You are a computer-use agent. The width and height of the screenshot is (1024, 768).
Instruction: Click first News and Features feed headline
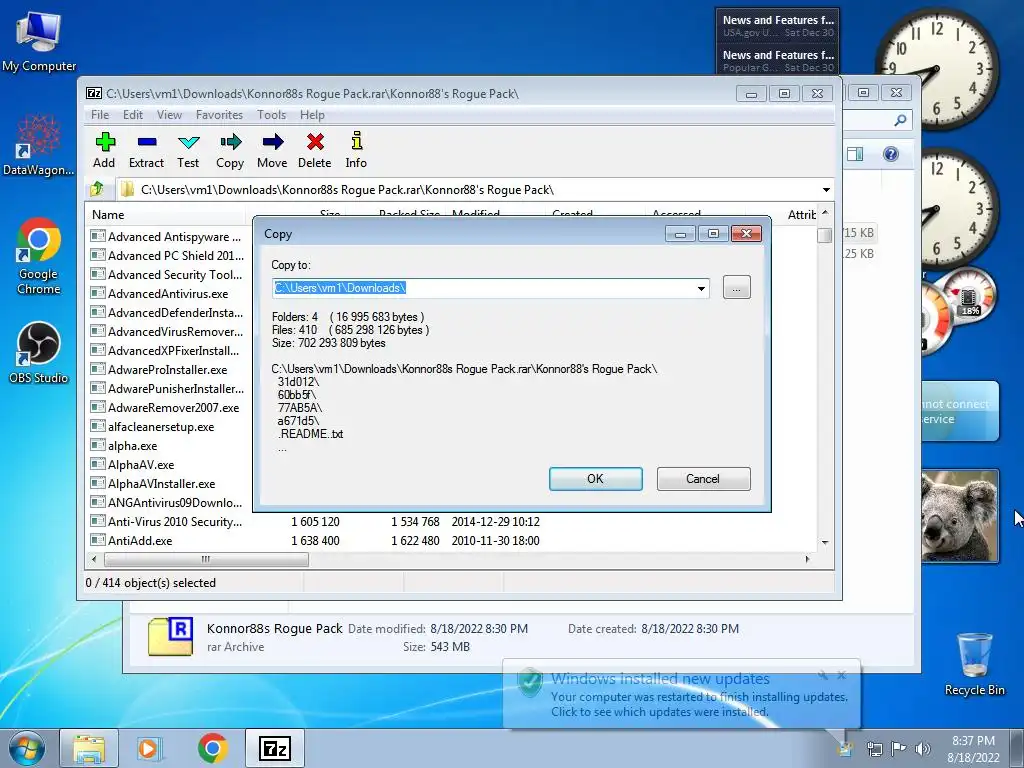778,20
